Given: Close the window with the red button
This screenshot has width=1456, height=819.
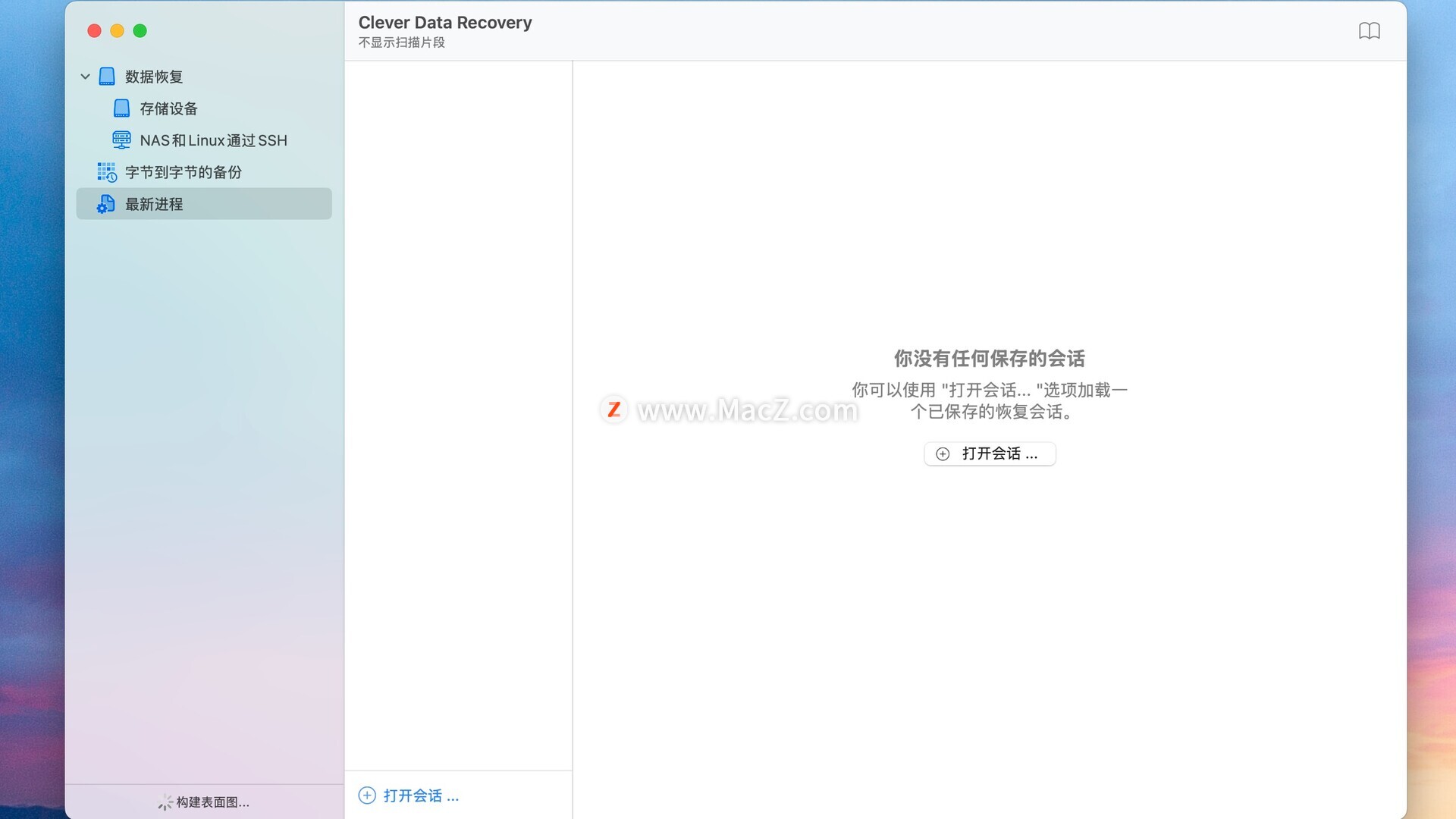Looking at the screenshot, I should coord(95,31).
